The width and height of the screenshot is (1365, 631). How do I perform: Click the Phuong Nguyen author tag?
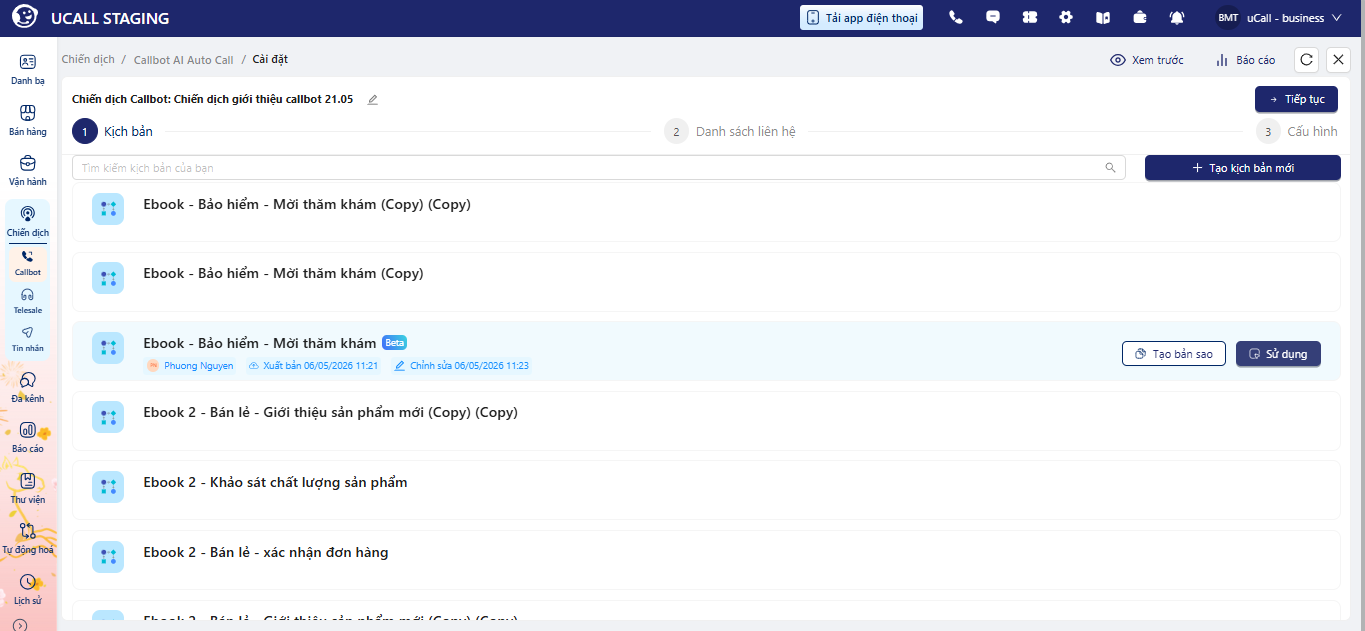(190, 366)
